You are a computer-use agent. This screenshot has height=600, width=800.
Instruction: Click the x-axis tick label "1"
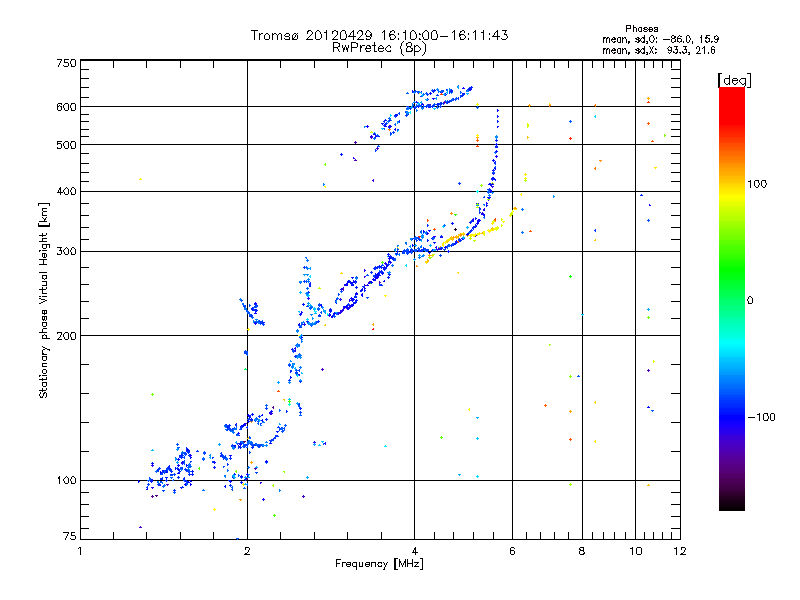(x=80, y=551)
